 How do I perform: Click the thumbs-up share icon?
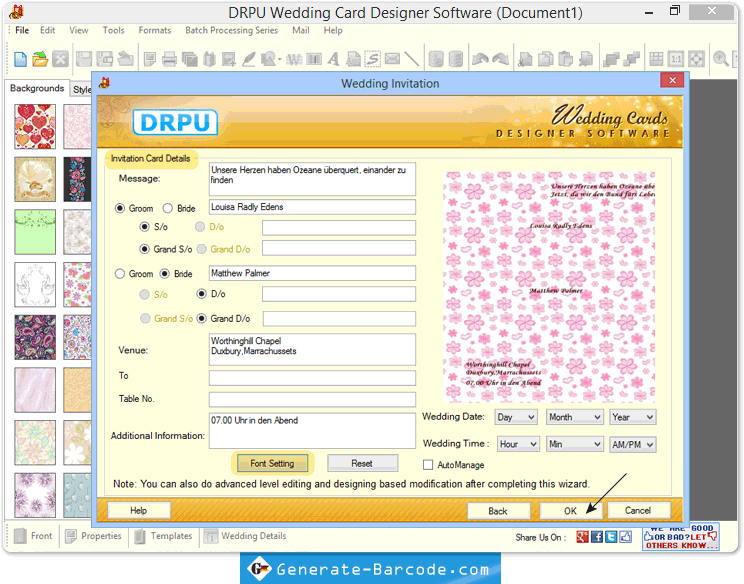click(x=626, y=537)
